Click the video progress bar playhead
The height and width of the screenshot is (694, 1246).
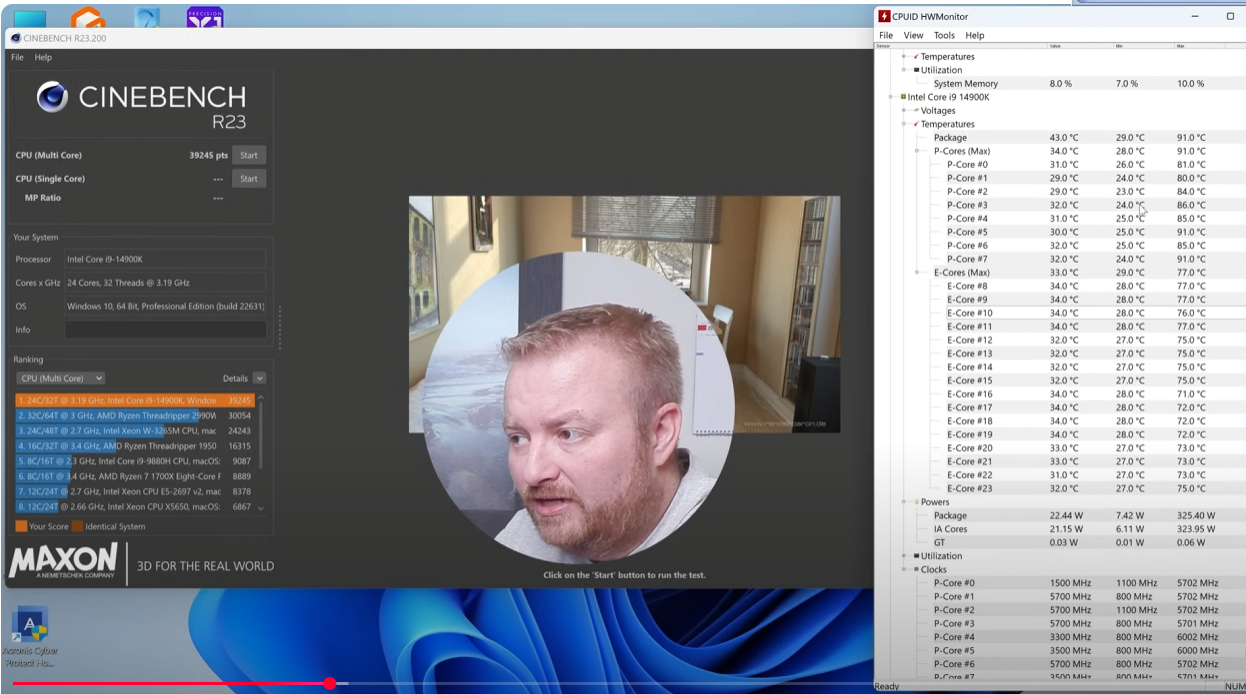click(330, 683)
